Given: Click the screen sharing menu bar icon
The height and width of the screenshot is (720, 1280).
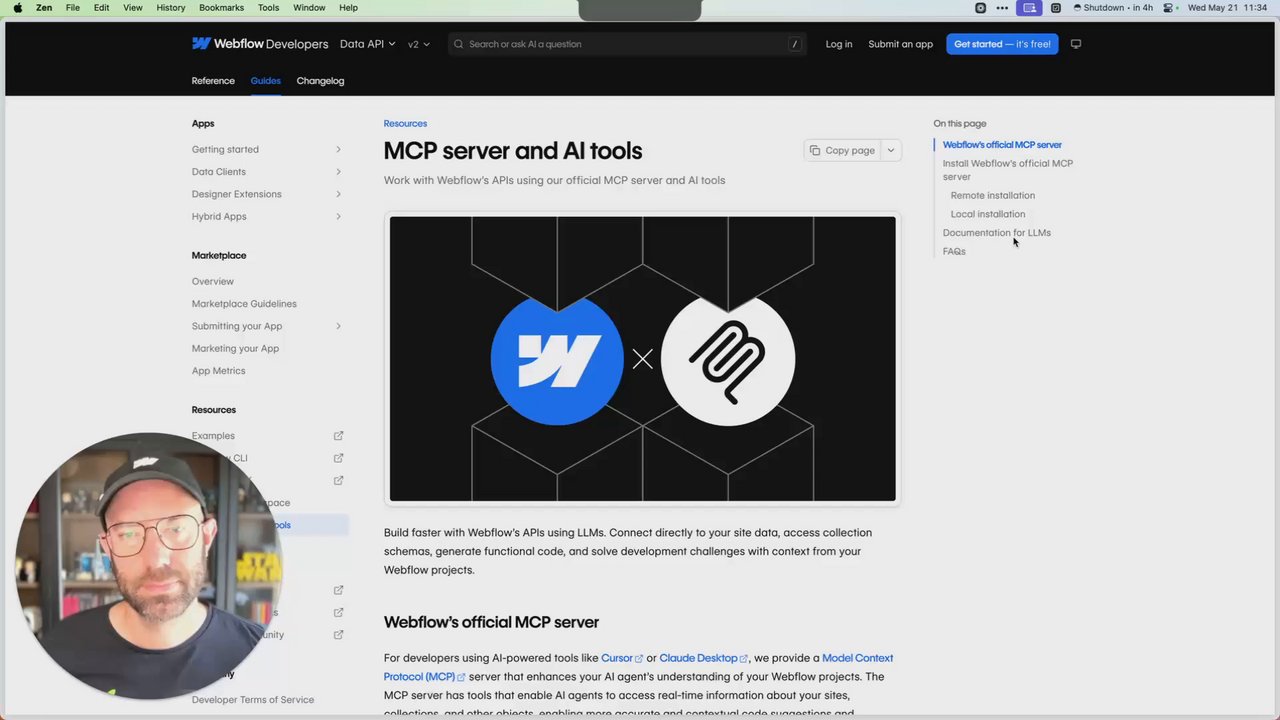Looking at the screenshot, I should (1029, 7).
